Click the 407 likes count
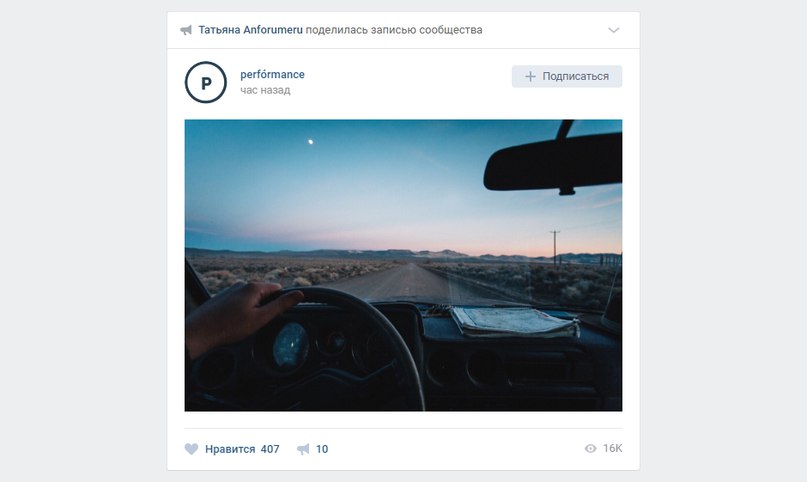 tap(270, 449)
